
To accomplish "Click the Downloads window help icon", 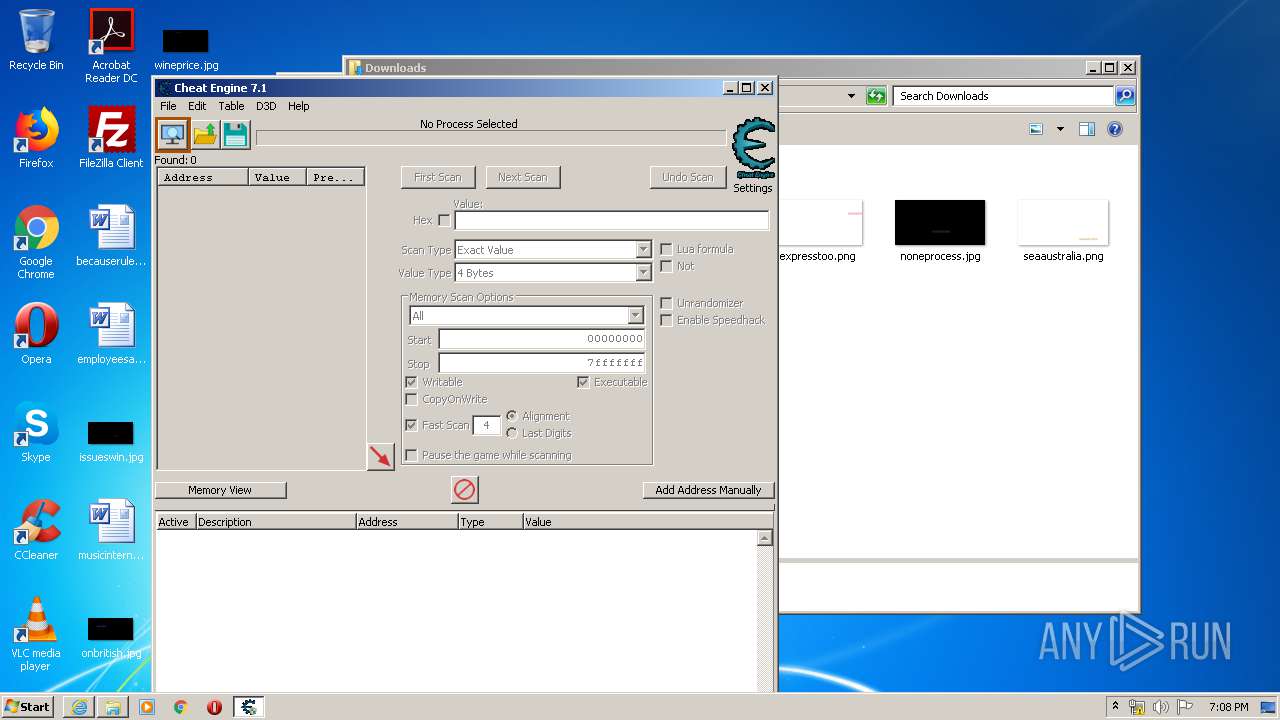I will (1115, 129).
